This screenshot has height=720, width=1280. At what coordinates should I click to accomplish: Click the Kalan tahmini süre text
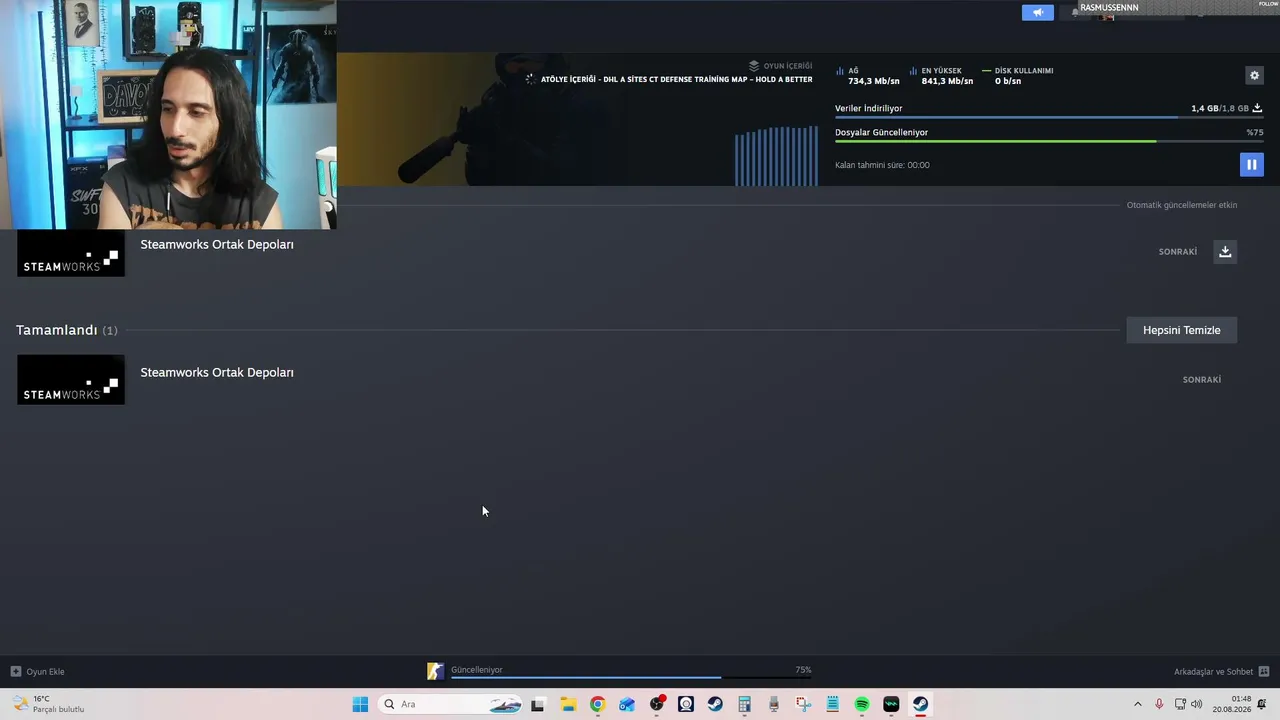[x=882, y=165]
